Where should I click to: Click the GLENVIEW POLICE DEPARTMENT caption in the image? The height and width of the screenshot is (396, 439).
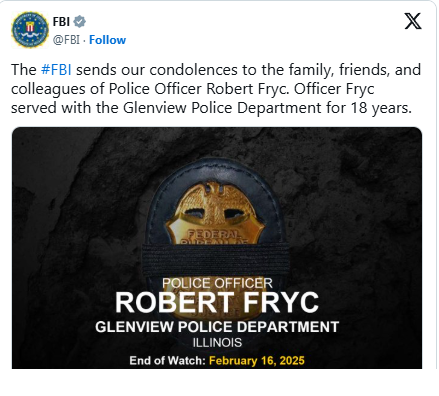217,327
